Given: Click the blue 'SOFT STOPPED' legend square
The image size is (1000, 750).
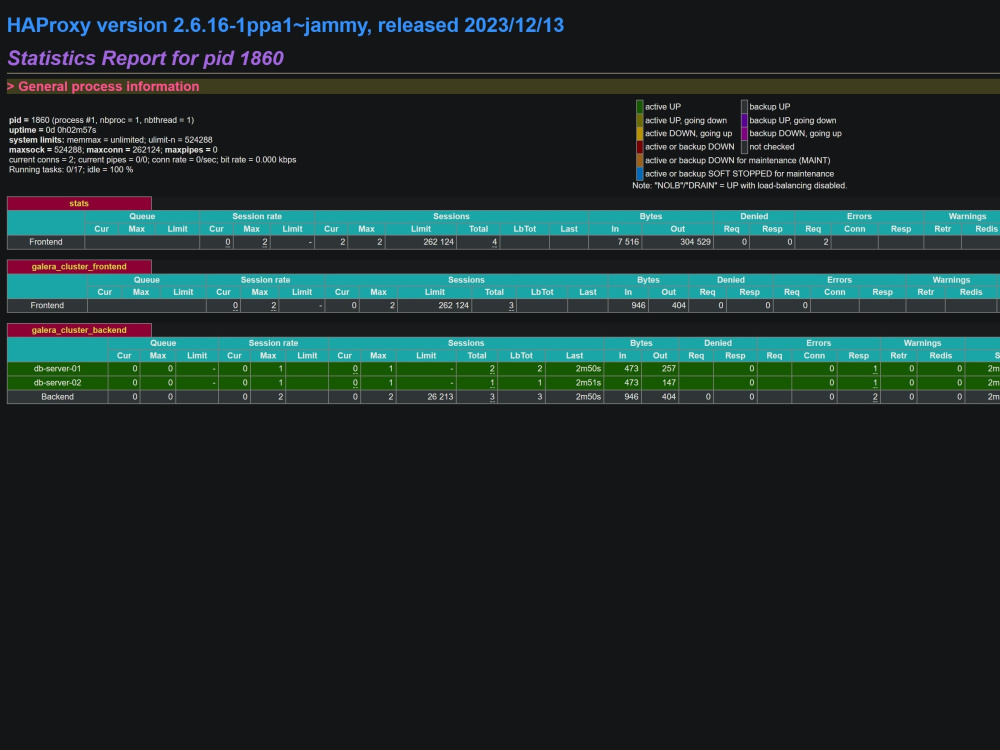Looking at the screenshot, I should [639, 173].
